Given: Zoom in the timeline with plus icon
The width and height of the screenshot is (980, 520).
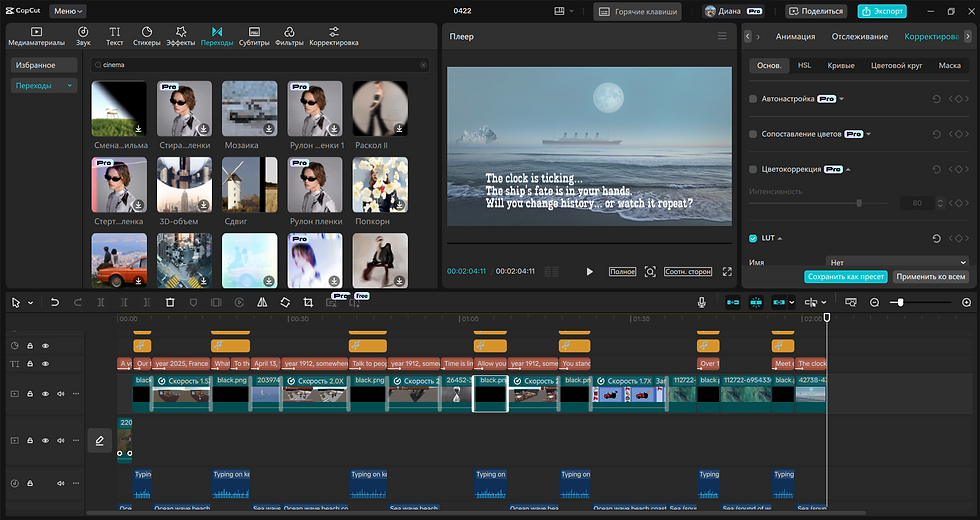Looking at the screenshot, I should pyautogui.click(x=966, y=302).
